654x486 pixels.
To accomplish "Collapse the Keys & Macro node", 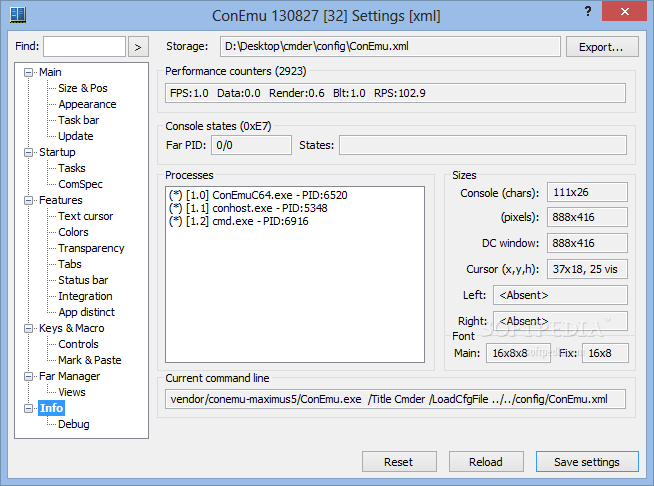I will click(28, 329).
